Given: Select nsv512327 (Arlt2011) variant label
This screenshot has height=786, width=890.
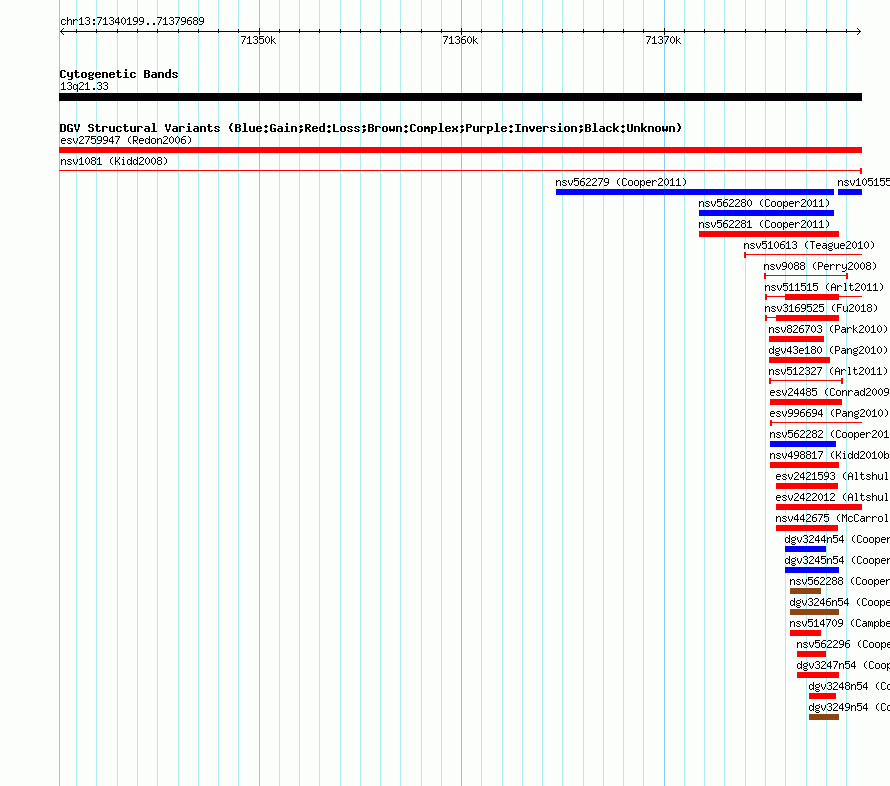Looking at the screenshot, I should [x=828, y=371].
